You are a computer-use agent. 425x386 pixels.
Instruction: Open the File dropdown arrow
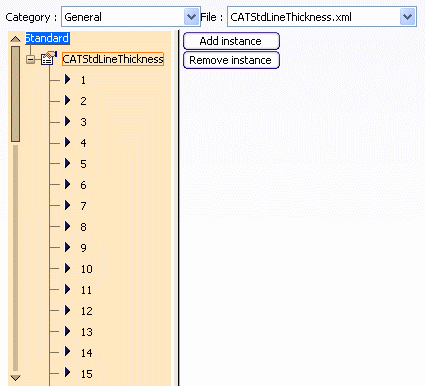(407, 17)
